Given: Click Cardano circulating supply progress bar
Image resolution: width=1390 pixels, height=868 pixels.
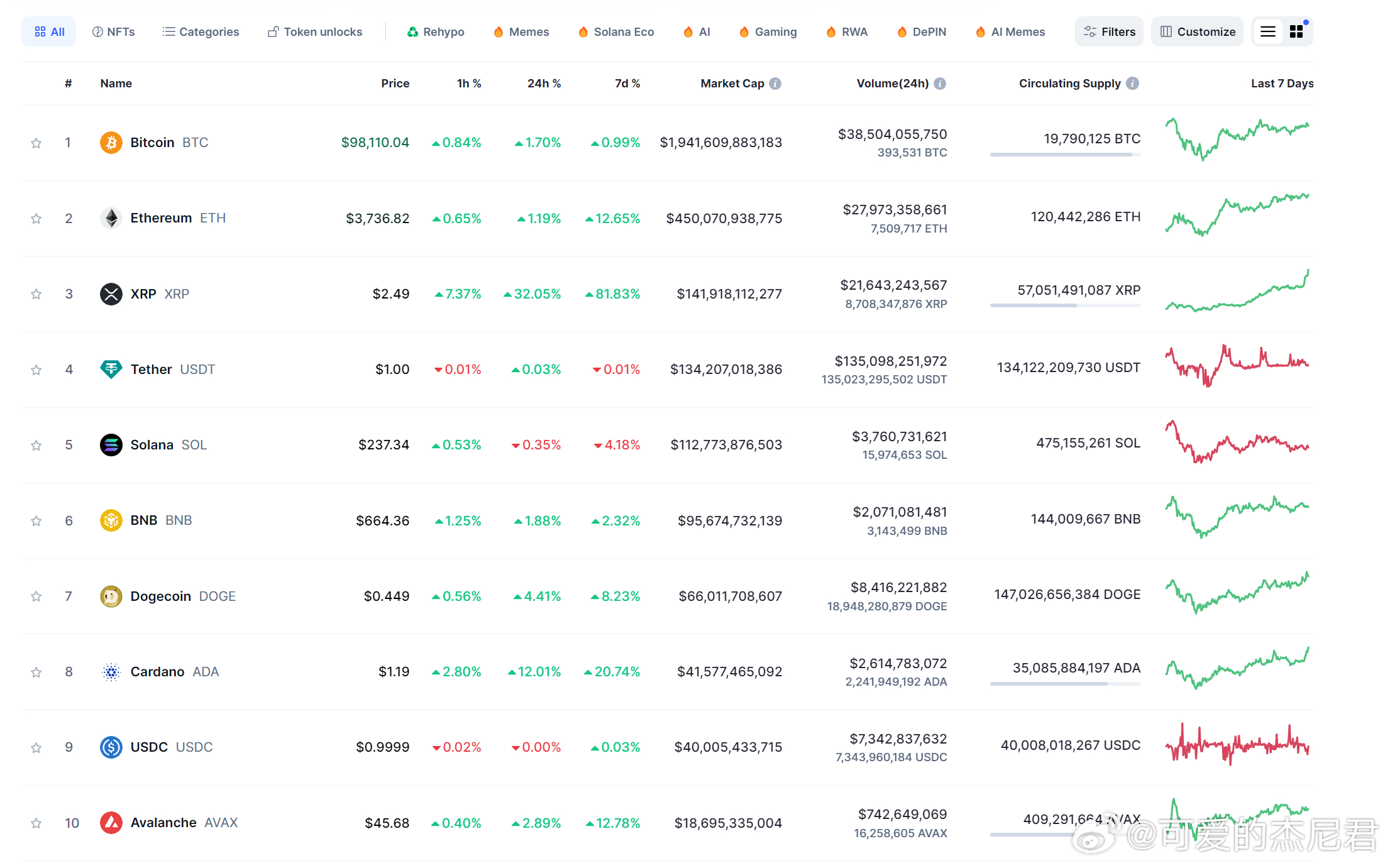Looking at the screenshot, I should [x=1065, y=684].
